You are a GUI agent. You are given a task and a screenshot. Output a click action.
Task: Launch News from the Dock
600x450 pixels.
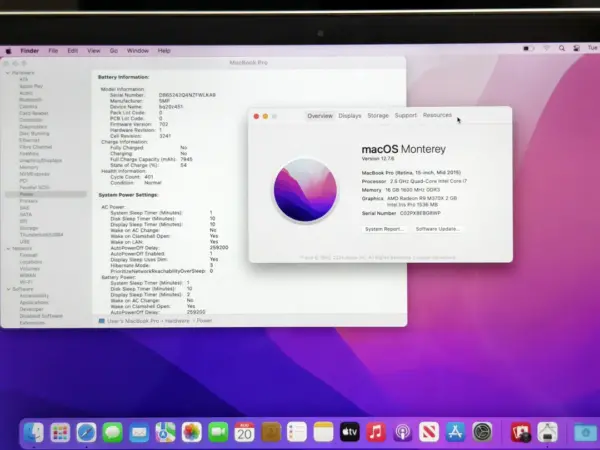[429, 432]
